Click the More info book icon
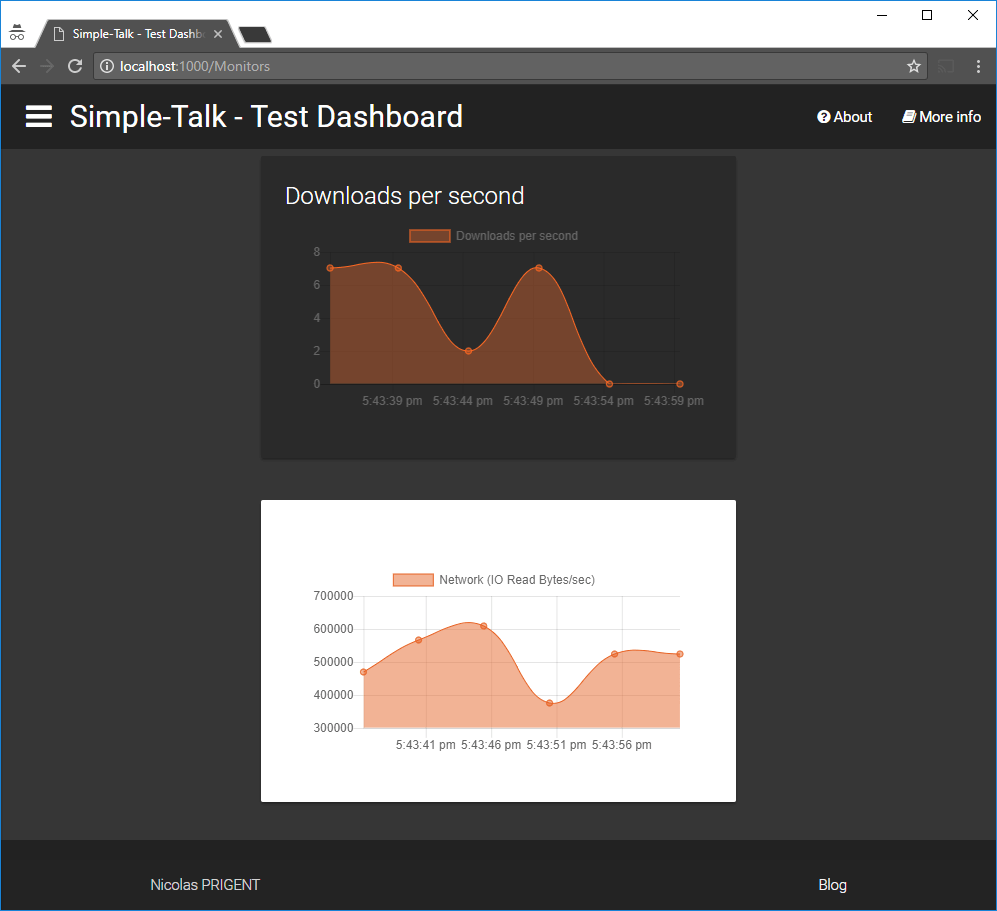 (909, 117)
